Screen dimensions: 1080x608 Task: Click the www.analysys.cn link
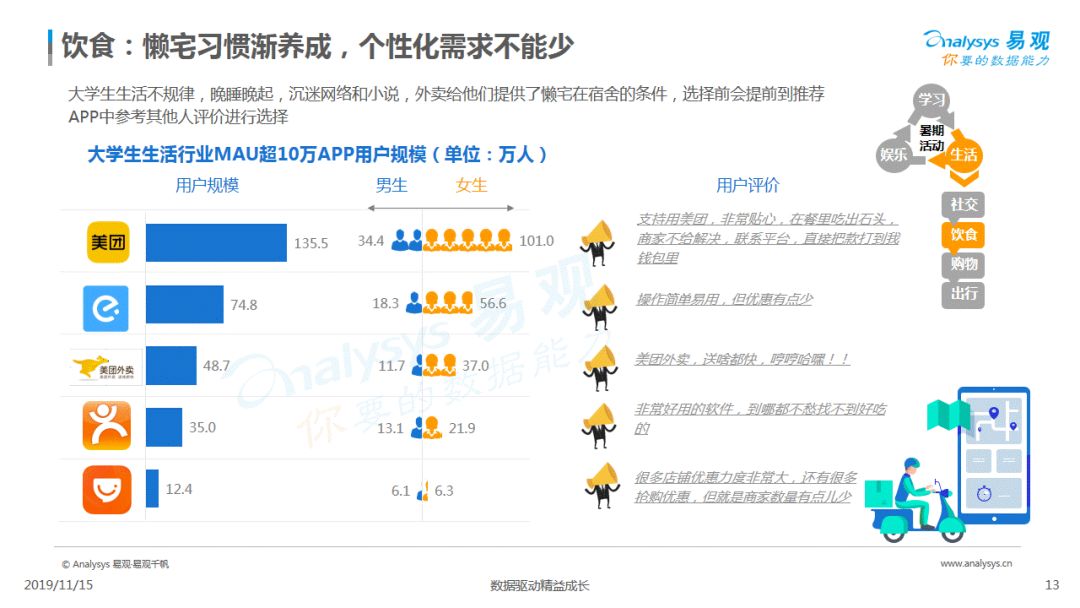pos(976,563)
